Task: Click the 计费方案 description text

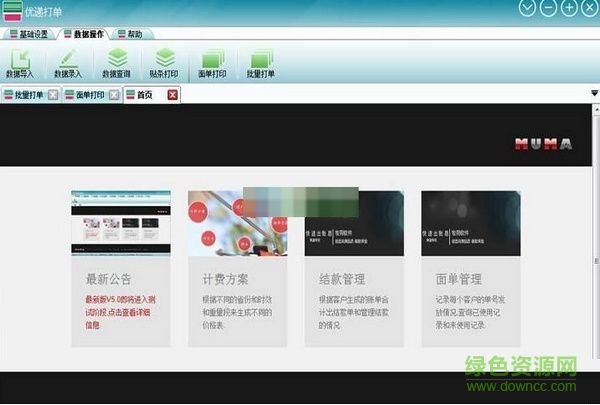Action: (x=237, y=312)
